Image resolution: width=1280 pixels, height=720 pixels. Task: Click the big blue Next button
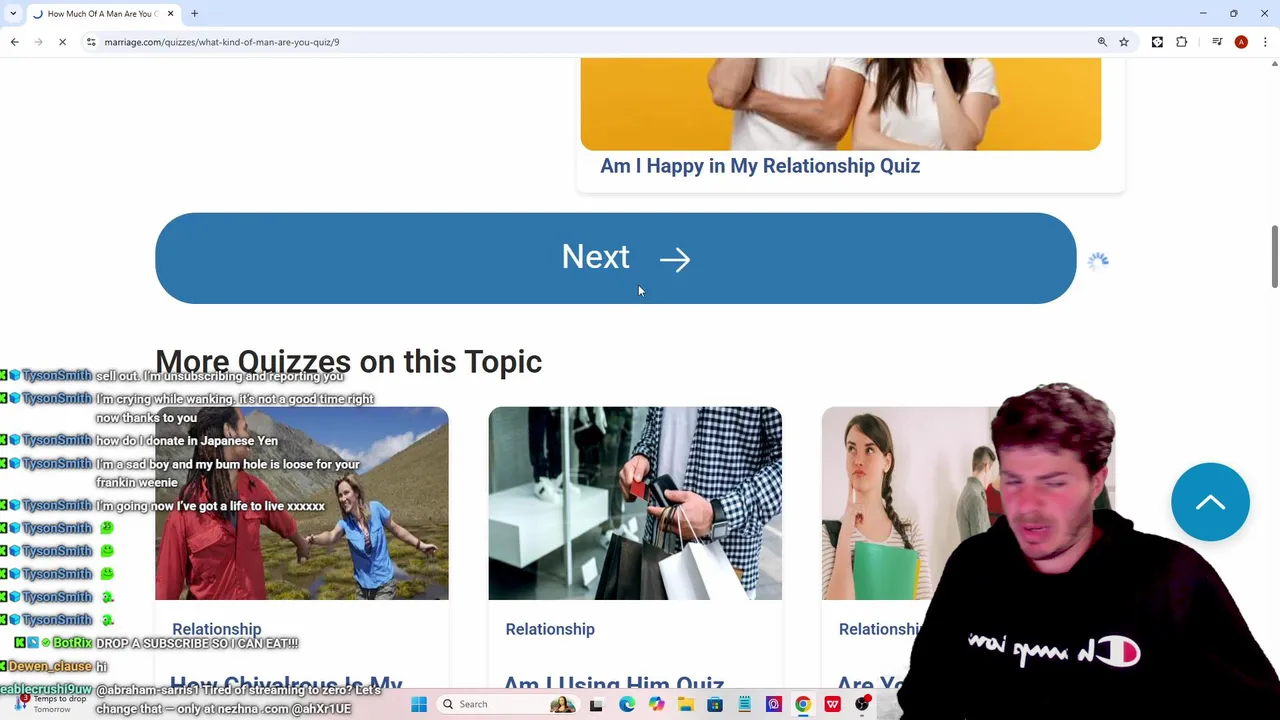pos(615,258)
